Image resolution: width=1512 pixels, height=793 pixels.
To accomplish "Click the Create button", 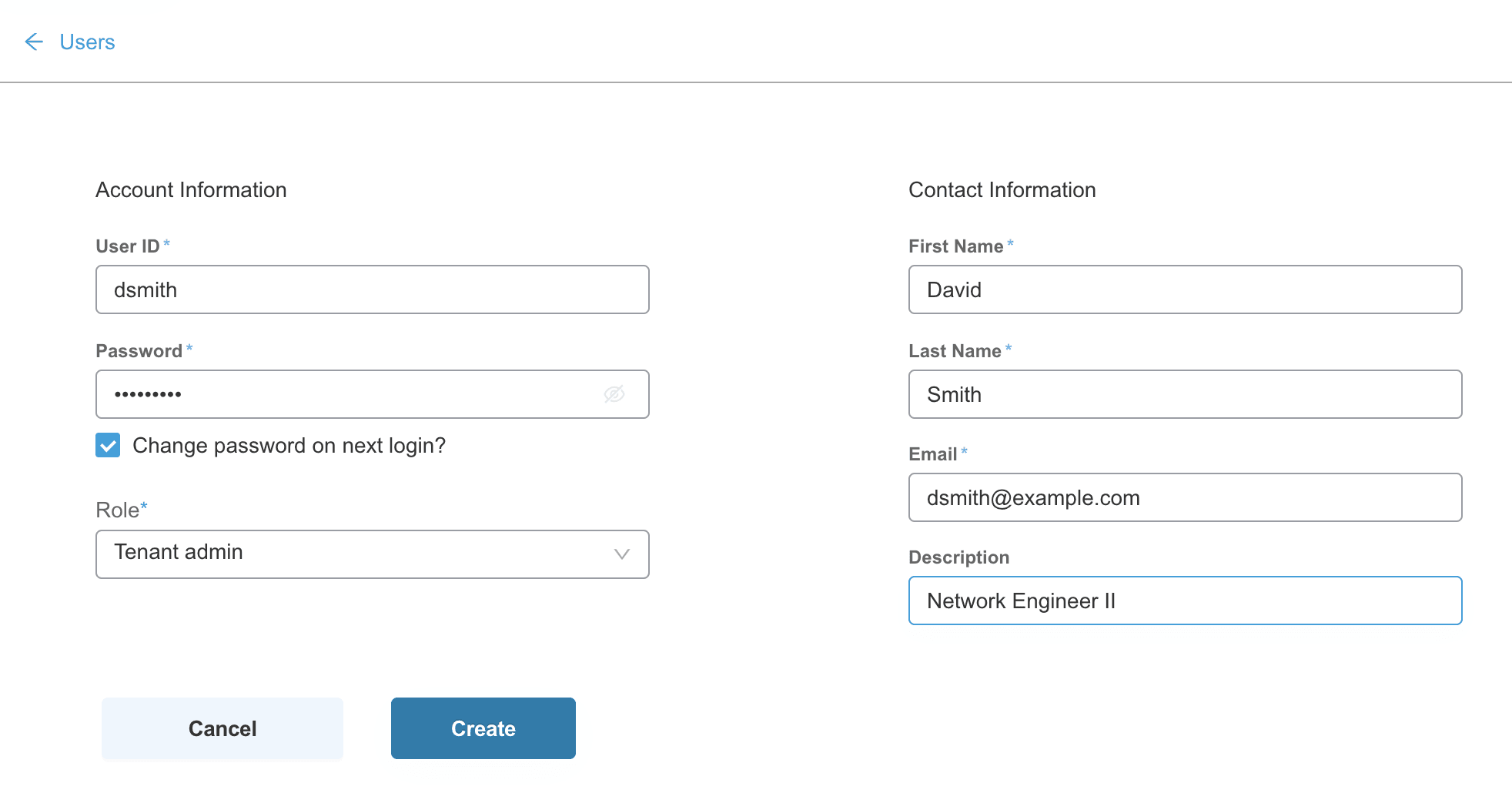I will coord(483,728).
